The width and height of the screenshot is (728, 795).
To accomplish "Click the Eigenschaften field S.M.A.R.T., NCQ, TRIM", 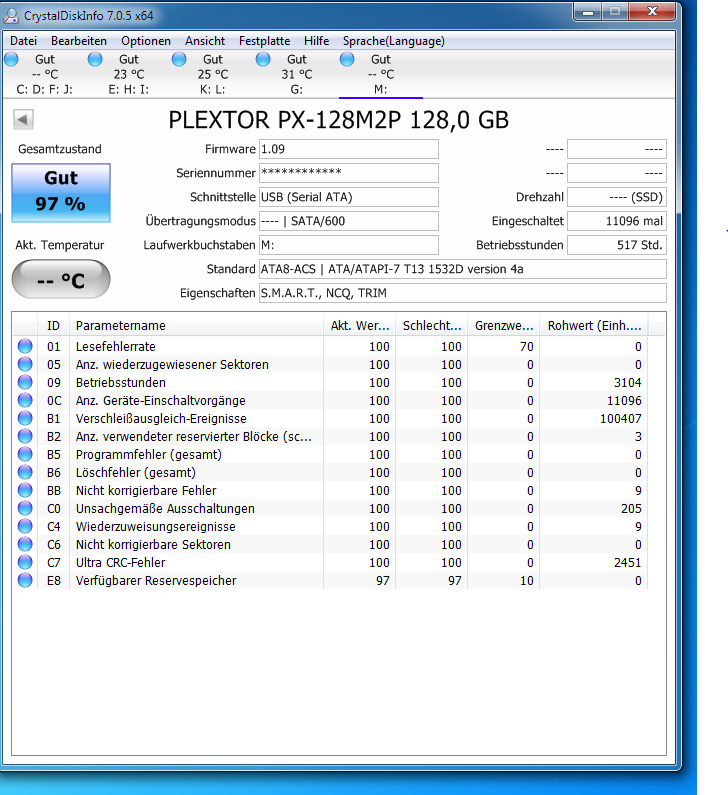I will click(x=463, y=293).
